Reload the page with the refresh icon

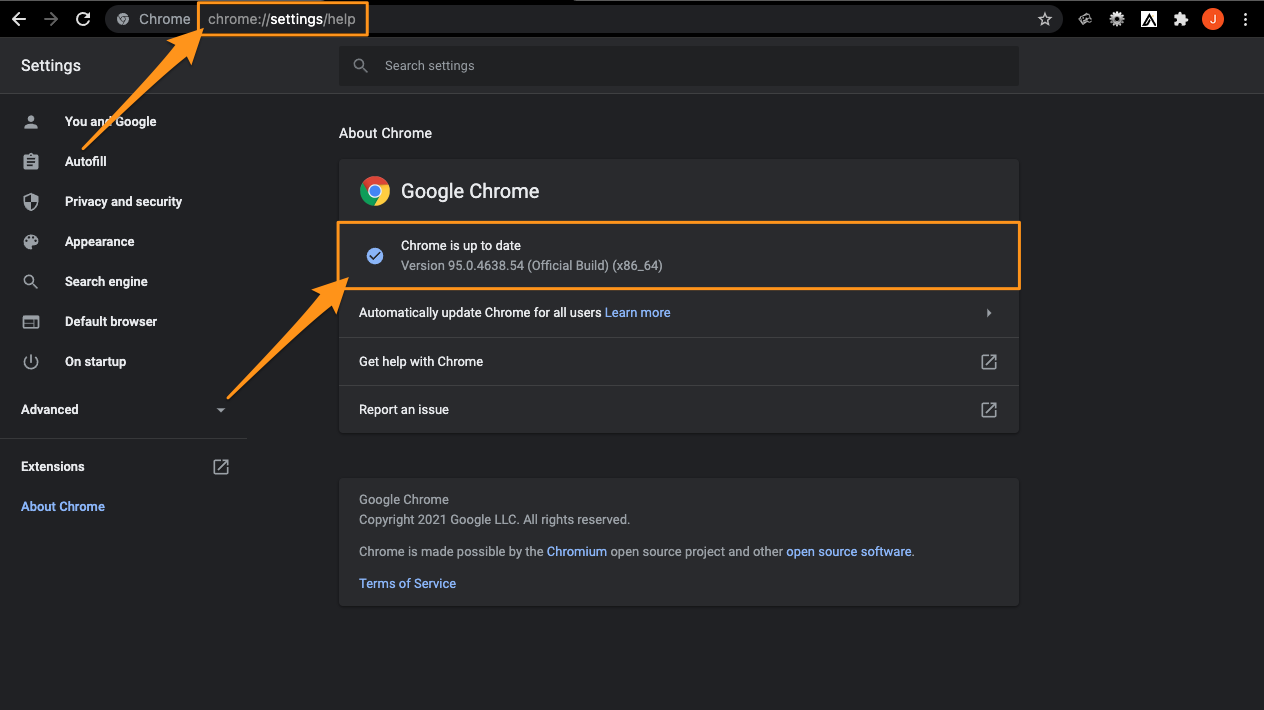(x=84, y=19)
